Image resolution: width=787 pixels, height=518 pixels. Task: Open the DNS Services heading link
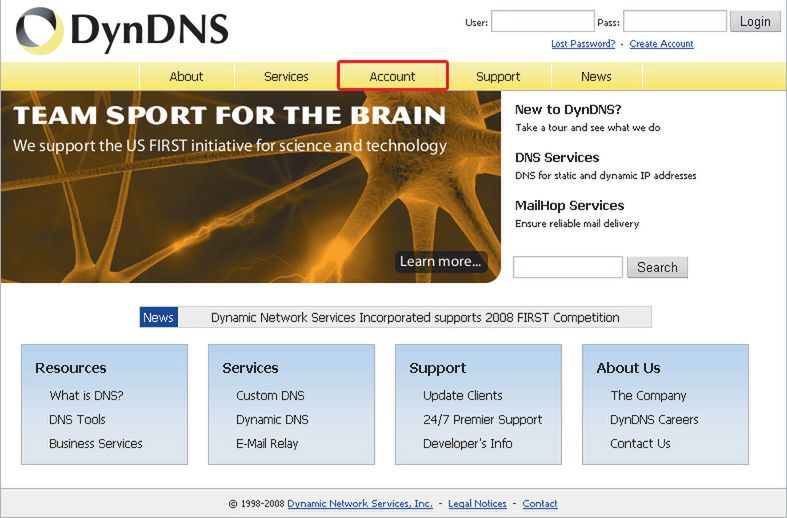pyautogui.click(x=557, y=158)
